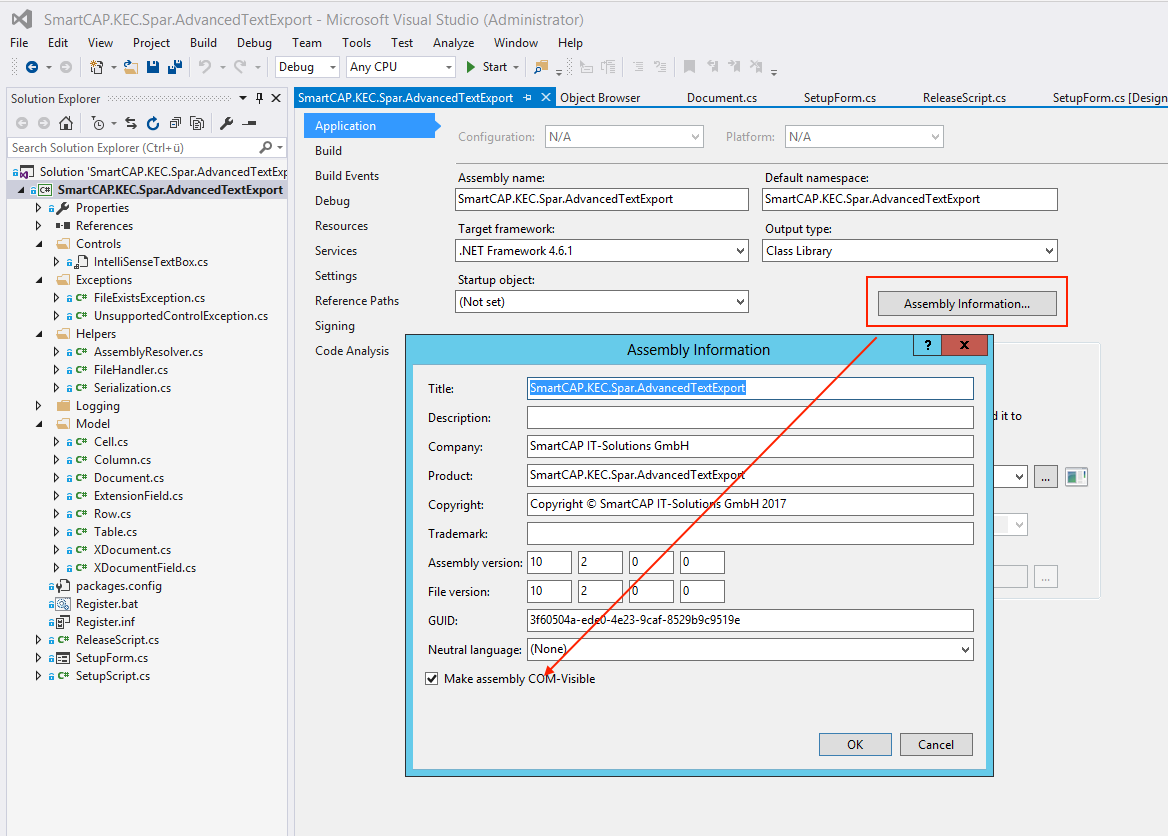Close the AdvancedTextExport properties tab

click(x=546, y=98)
